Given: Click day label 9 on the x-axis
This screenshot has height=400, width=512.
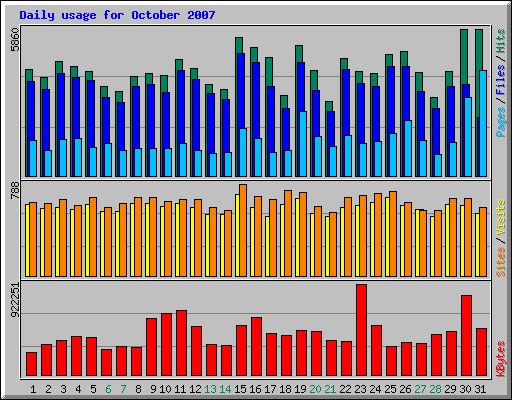Looking at the screenshot, I should click(x=153, y=389).
